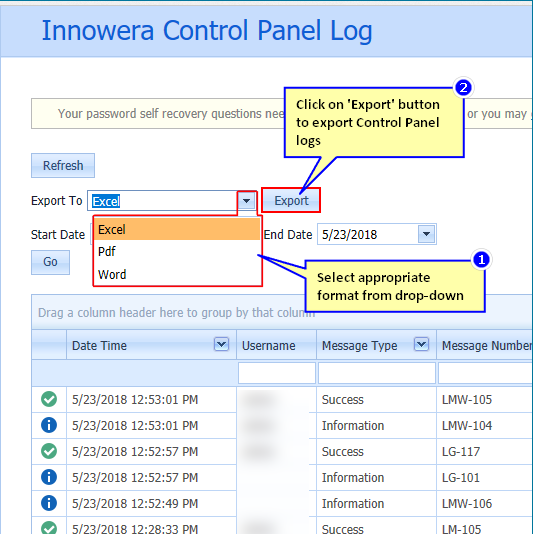Image resolution: width=533 pixels, height=534 pixels.
Task: Click the LM-105 message number cell
Action: (485, 525)
